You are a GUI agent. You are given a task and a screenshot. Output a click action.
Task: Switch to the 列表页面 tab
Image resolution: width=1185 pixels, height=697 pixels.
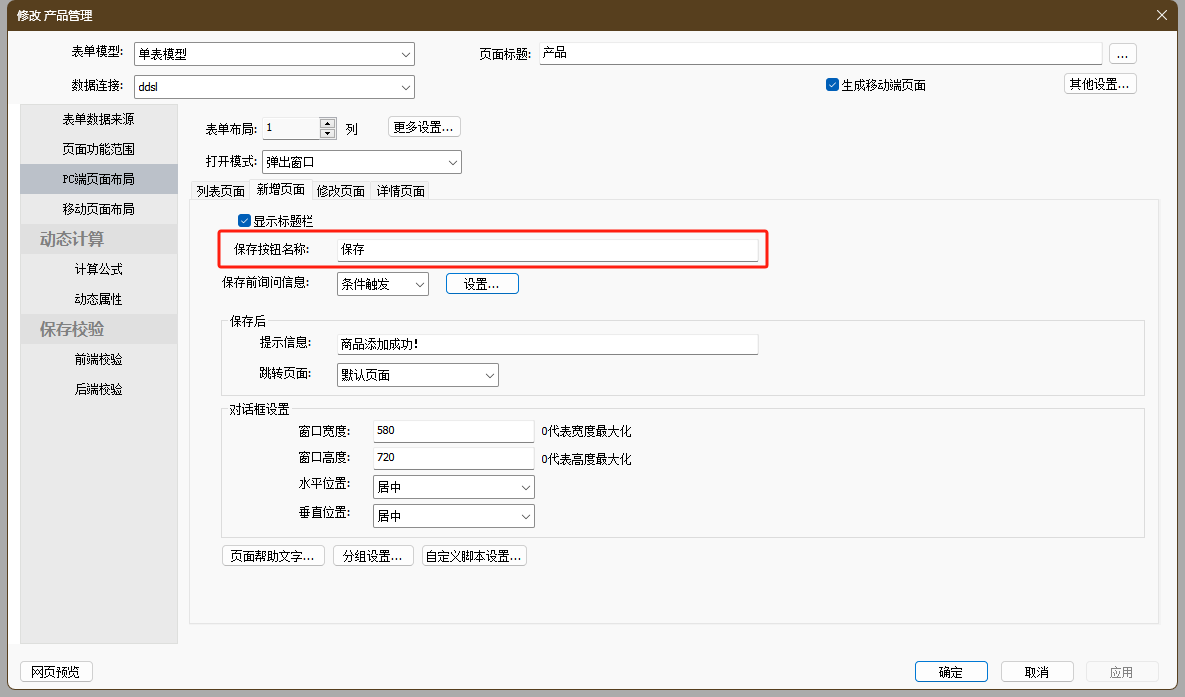tap(220, 191)
